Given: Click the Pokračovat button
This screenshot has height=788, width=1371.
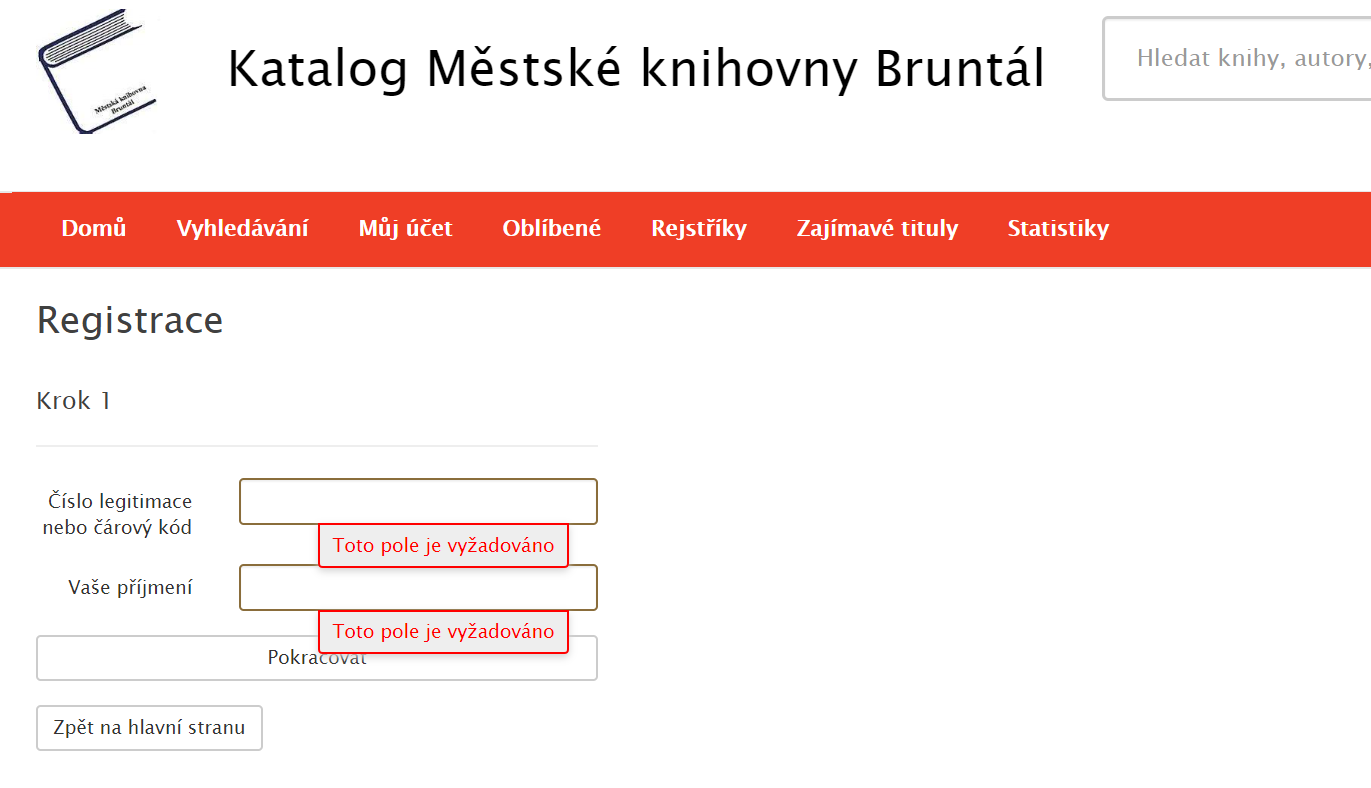Looking at the screenshot, I should [x=317, y=658].
